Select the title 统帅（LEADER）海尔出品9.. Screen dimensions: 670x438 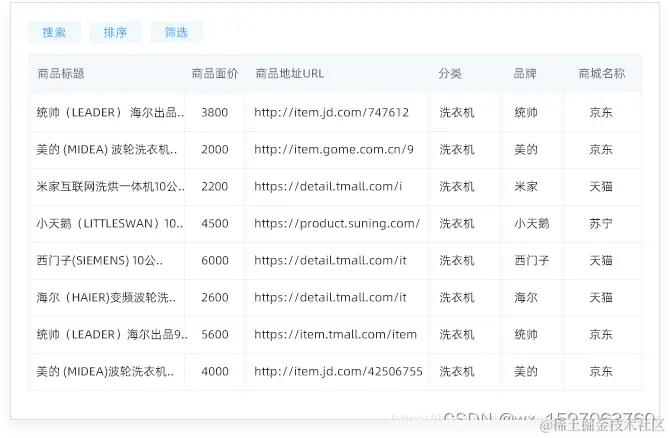tap(112, 334)
